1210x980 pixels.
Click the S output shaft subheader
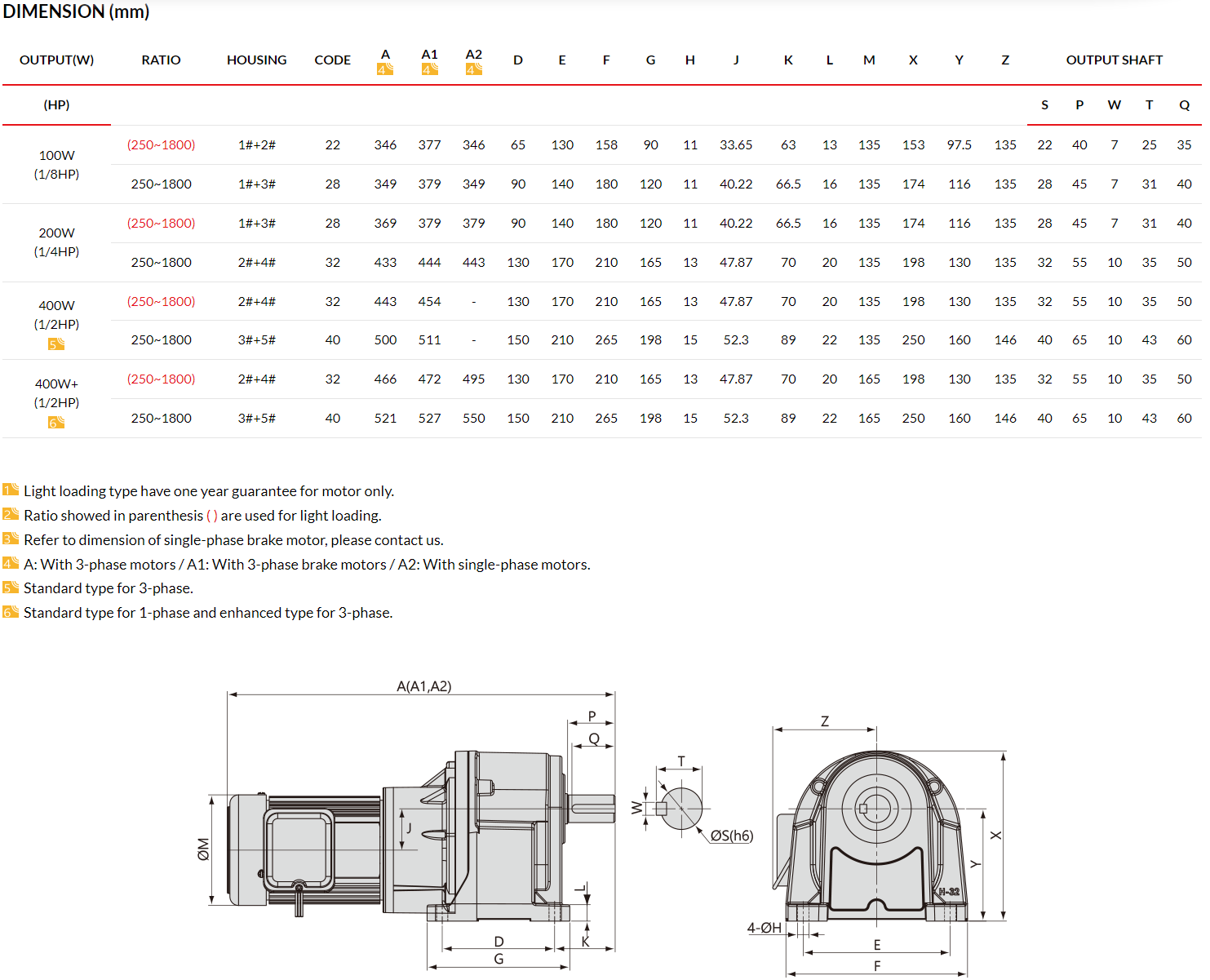pos(1044,104)
